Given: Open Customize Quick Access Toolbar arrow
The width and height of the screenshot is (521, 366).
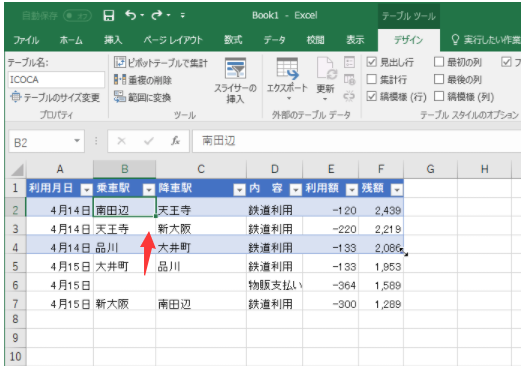Looking at the screenshot, I should (x=182, y=15).
